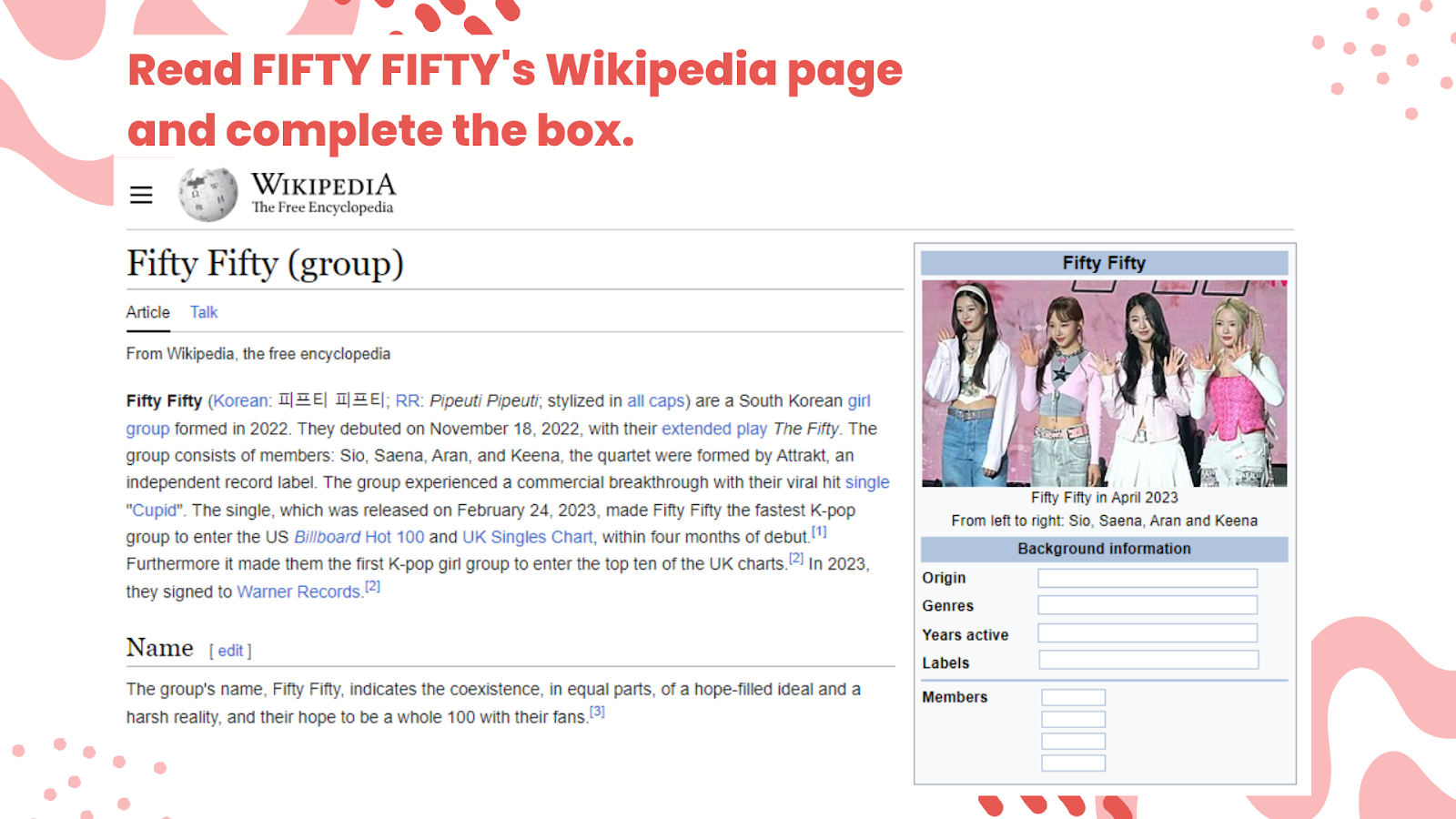Click the first Members input box
This screenshot has width=1456, height=819.
1074,698
